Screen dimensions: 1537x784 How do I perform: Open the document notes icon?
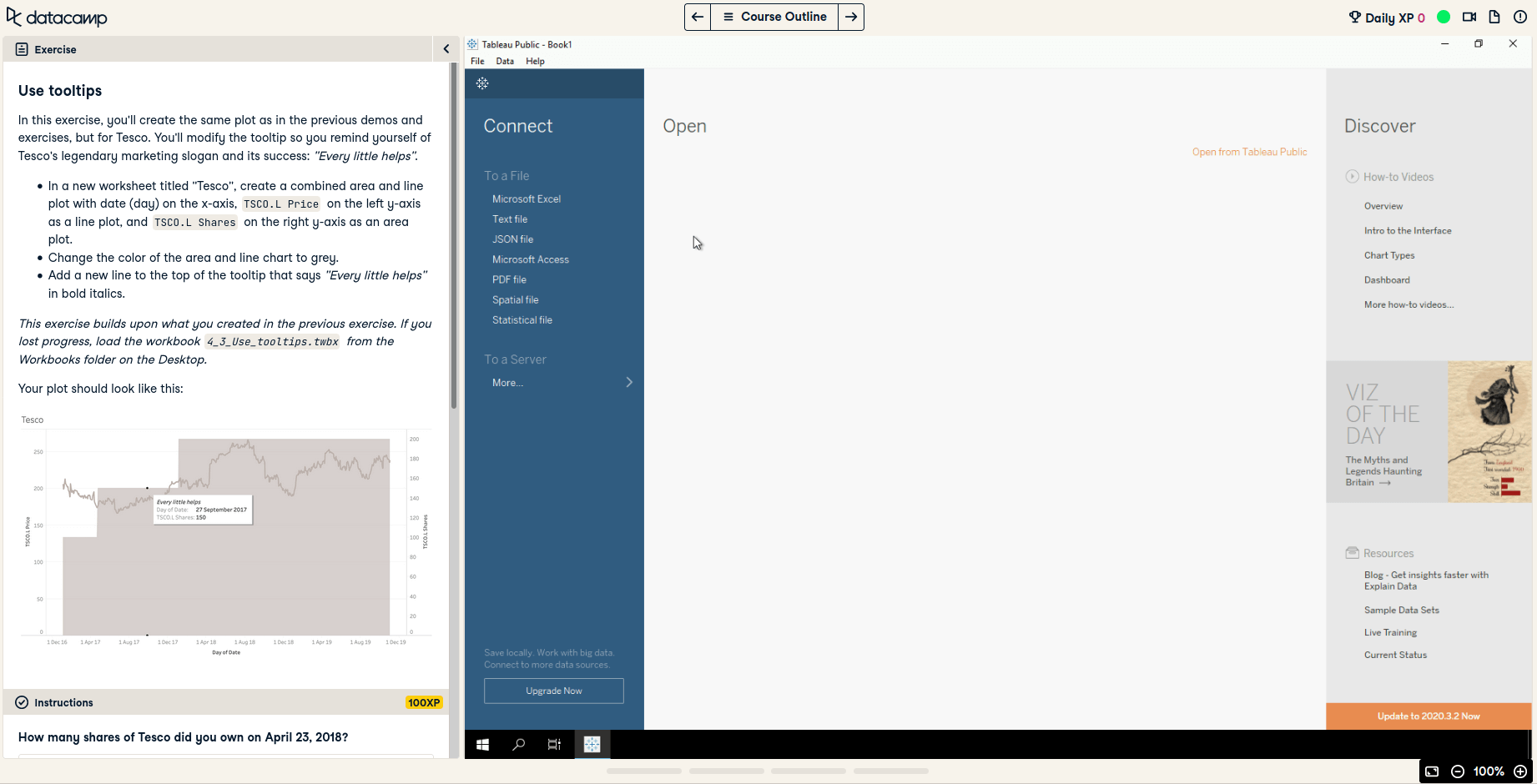click(x=1494, y=17)
